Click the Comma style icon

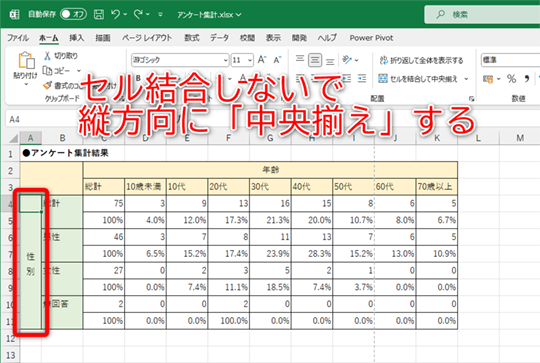coord(527,79)
